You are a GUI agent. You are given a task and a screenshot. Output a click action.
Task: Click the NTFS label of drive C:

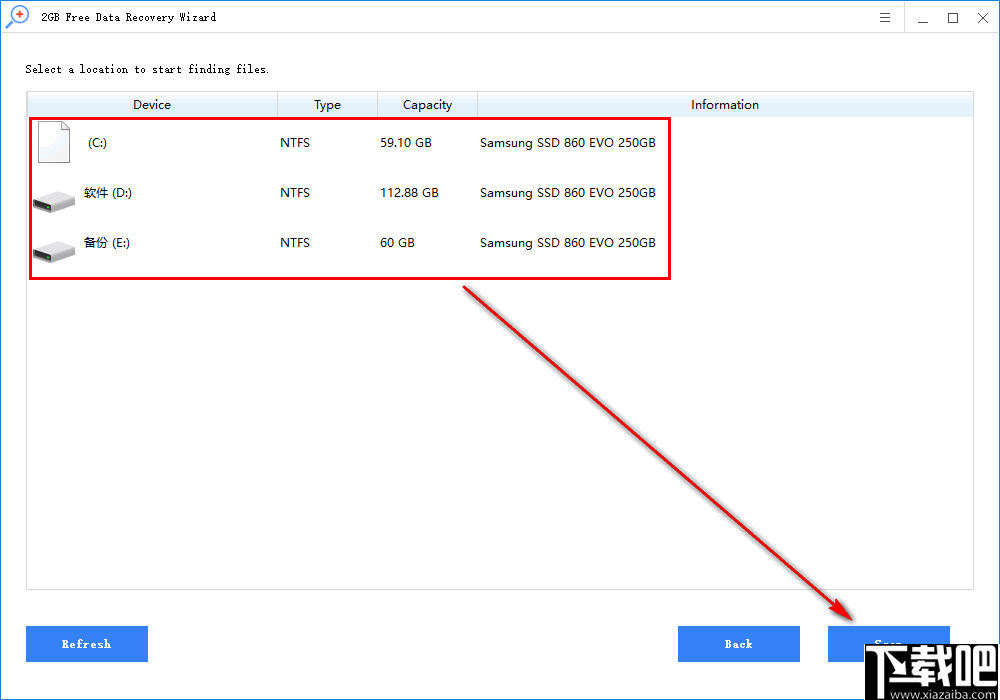point(294,142)
